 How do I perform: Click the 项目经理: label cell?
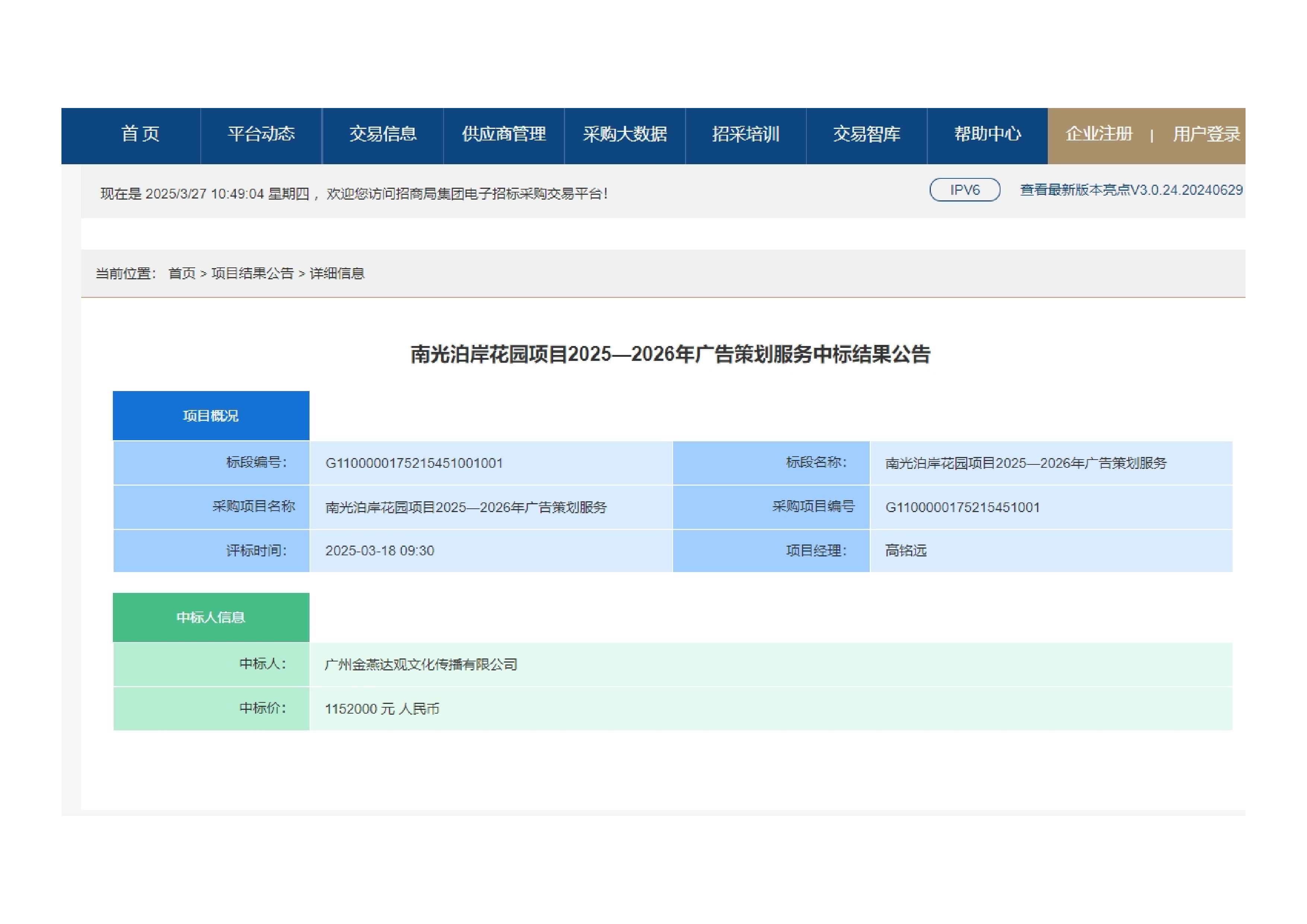(771, 550)
